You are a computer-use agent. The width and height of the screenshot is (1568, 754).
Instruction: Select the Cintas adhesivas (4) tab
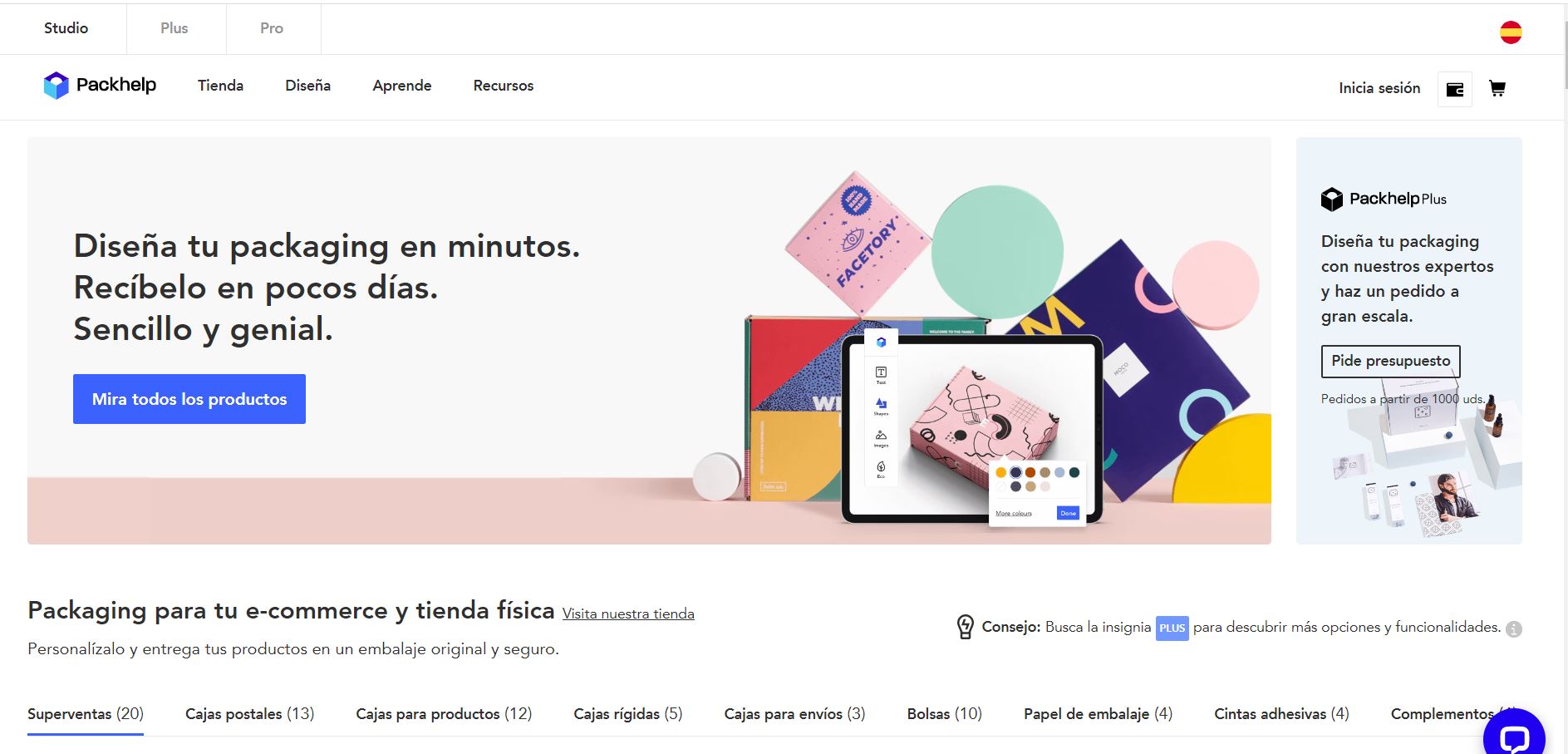pyautogui.click(x=1281, y=714)
